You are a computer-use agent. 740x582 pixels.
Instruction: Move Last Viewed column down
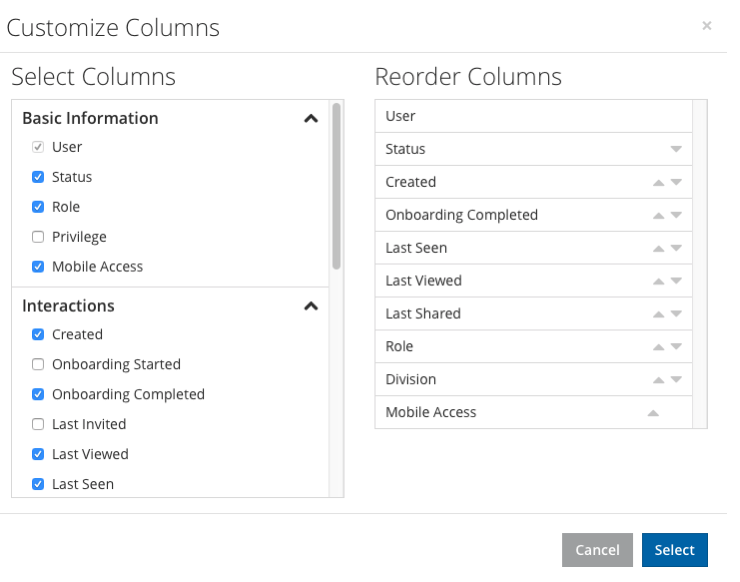coord(676,281)
